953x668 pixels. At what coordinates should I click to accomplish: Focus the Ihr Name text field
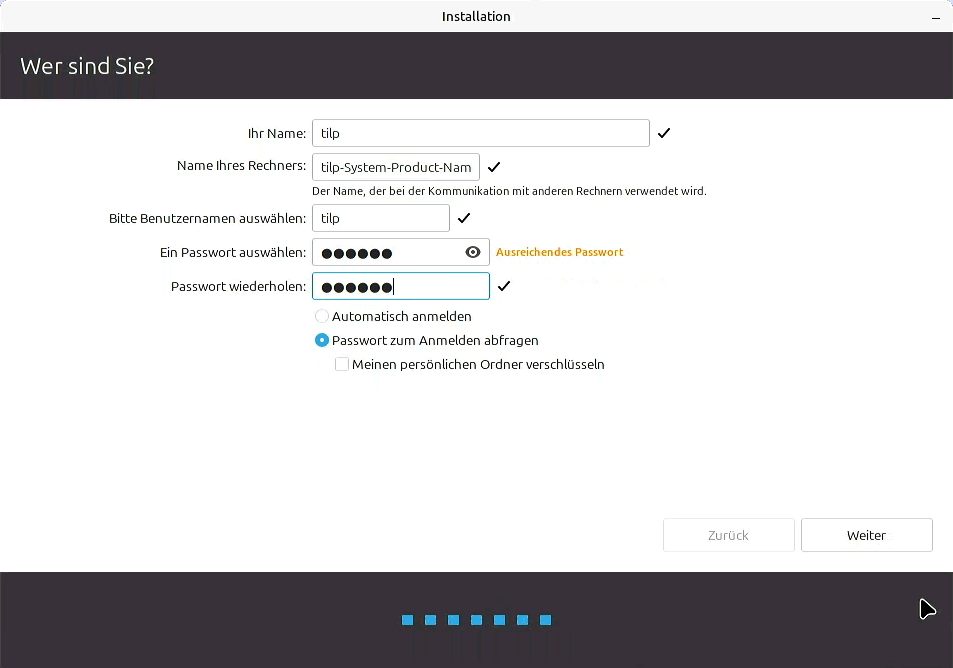click(480, 133)
